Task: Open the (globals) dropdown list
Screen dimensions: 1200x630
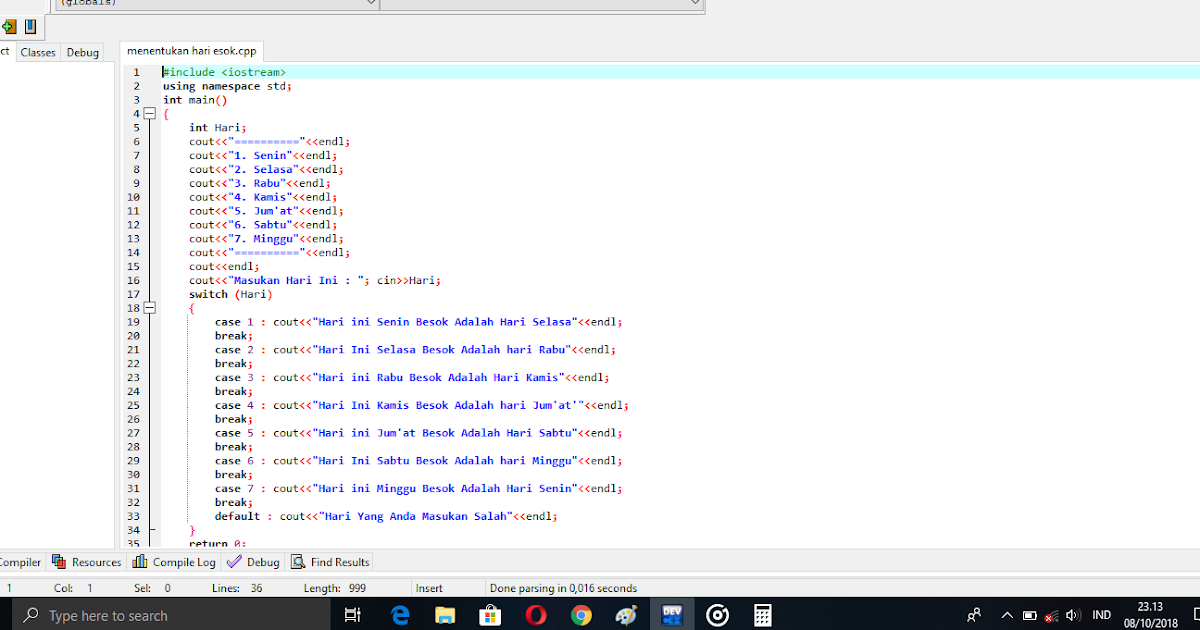Action: click(x=370, y=3)
